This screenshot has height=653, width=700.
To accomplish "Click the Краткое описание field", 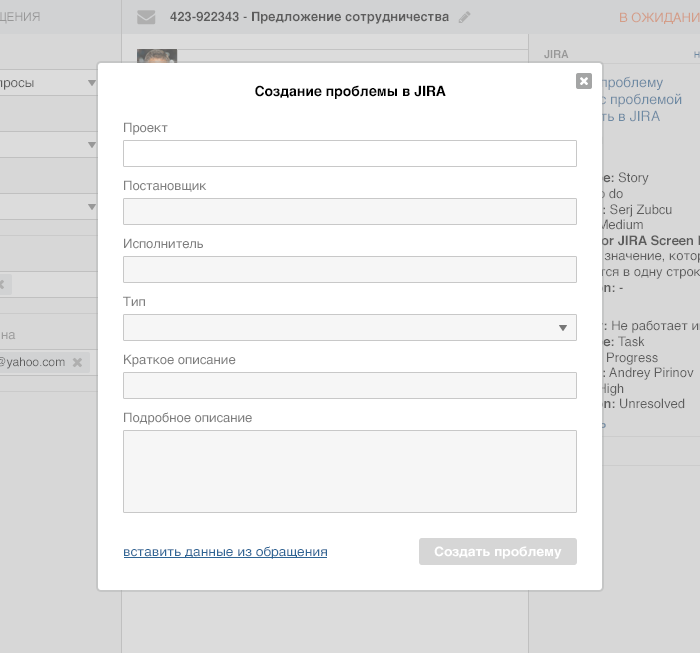I will 350,386.
